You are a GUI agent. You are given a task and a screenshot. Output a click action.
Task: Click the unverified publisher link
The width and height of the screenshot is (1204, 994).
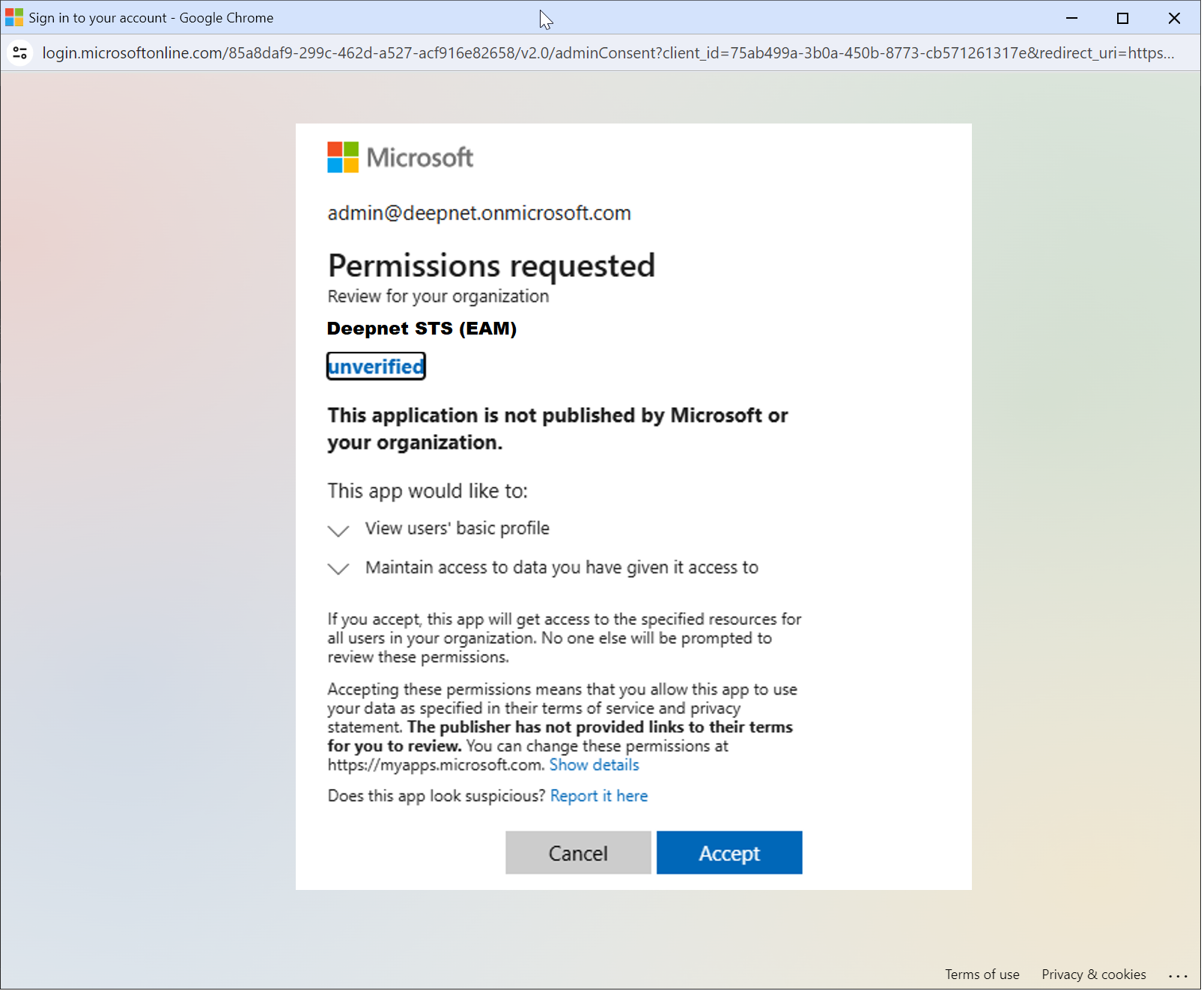[x=377, y=368]
